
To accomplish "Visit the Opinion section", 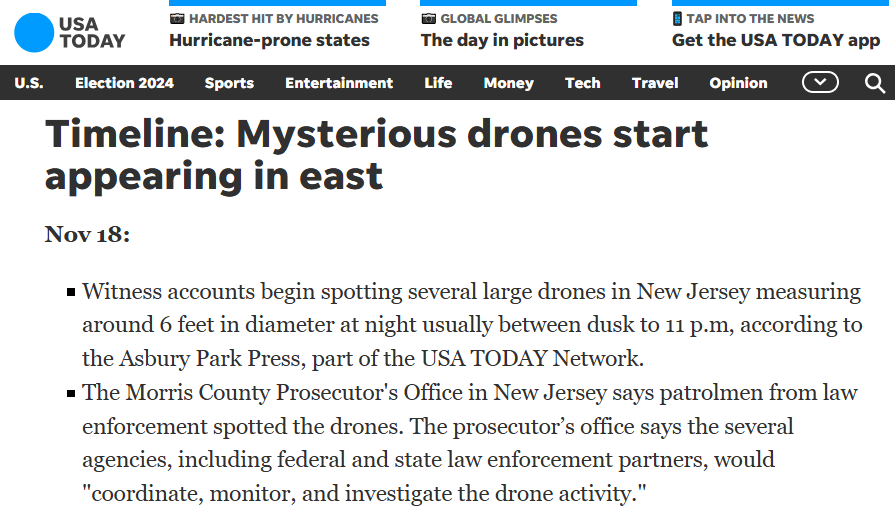I will pyautogui.click(x=738, y=83).
